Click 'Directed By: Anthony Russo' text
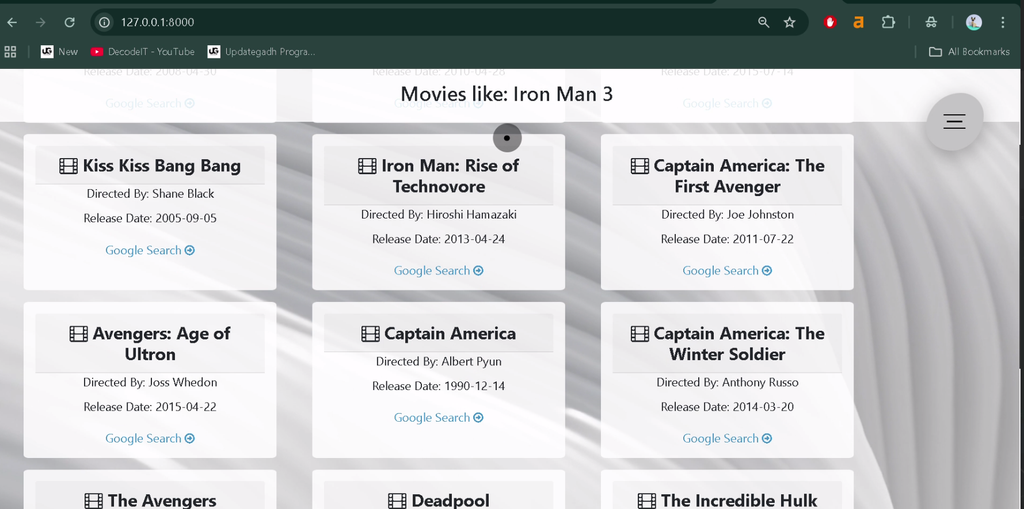This screenshot has height=509, width=1024. point(728,382)
